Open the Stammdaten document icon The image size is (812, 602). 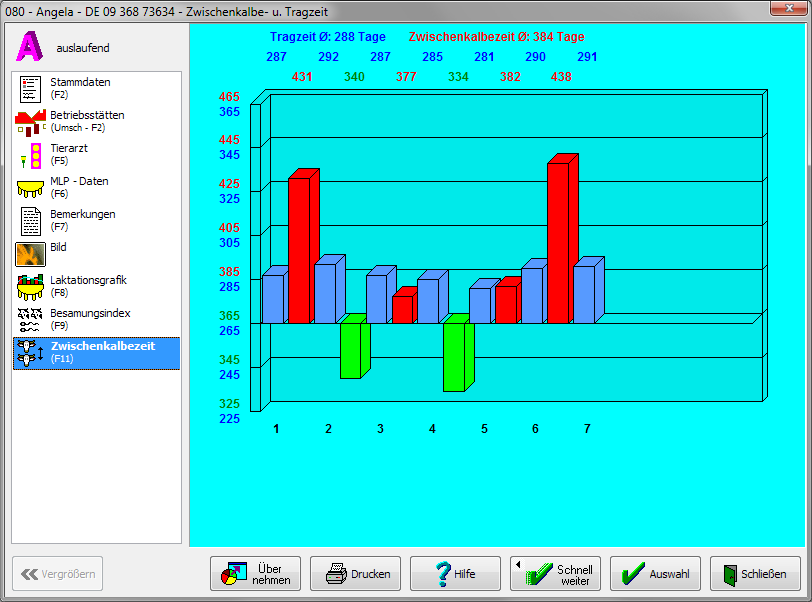[x=30, y=89]
